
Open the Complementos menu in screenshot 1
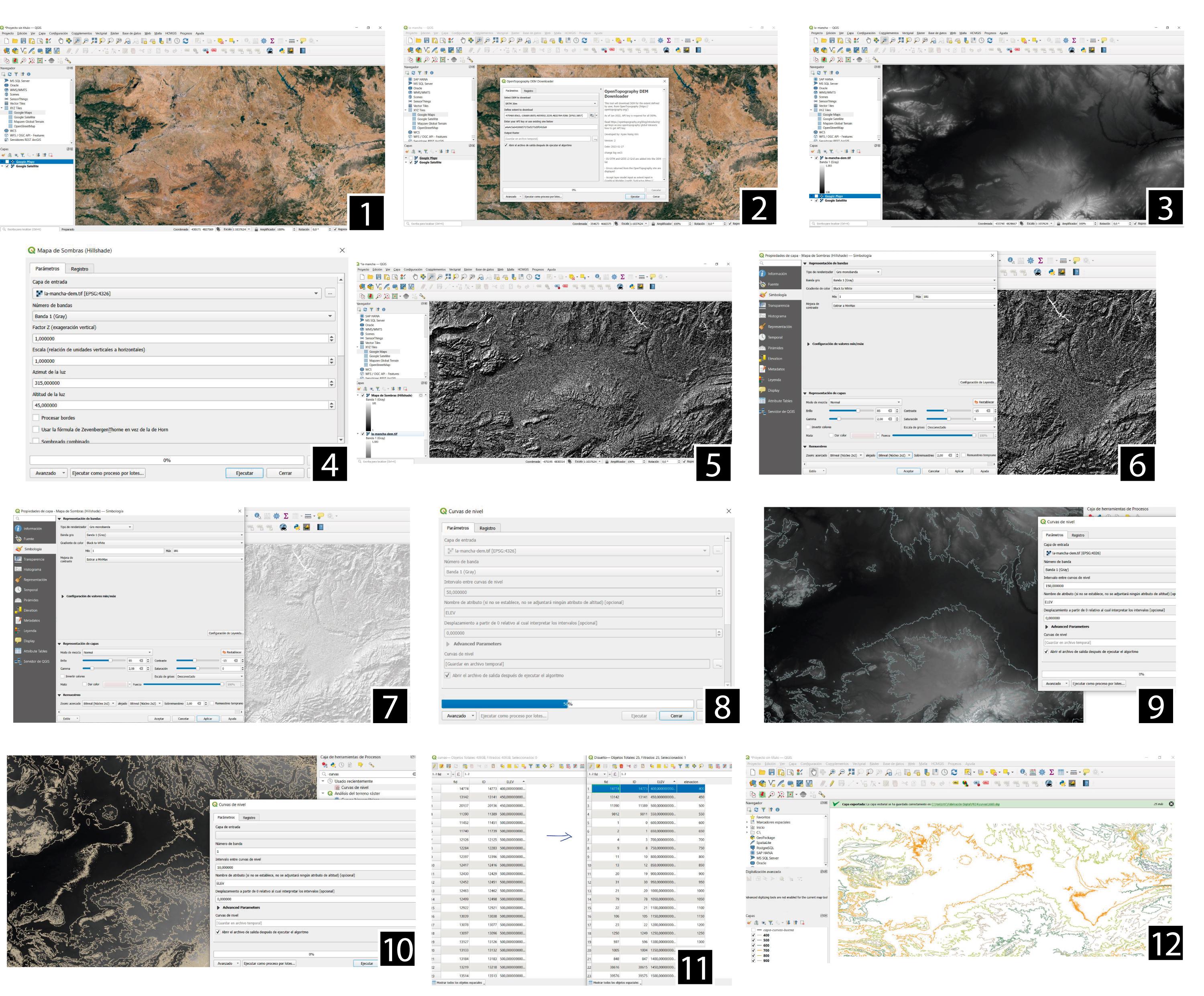click(82, 33)
